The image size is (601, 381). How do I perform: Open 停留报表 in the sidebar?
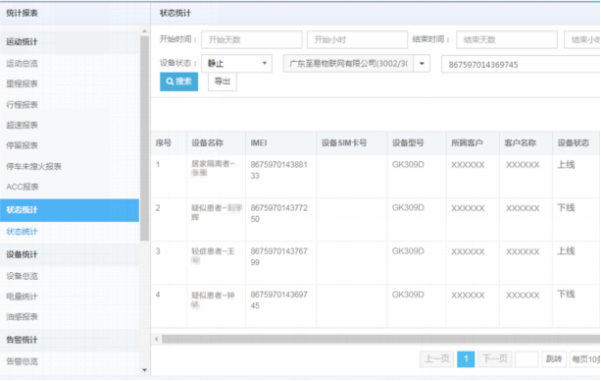click(x=22, y=145)
